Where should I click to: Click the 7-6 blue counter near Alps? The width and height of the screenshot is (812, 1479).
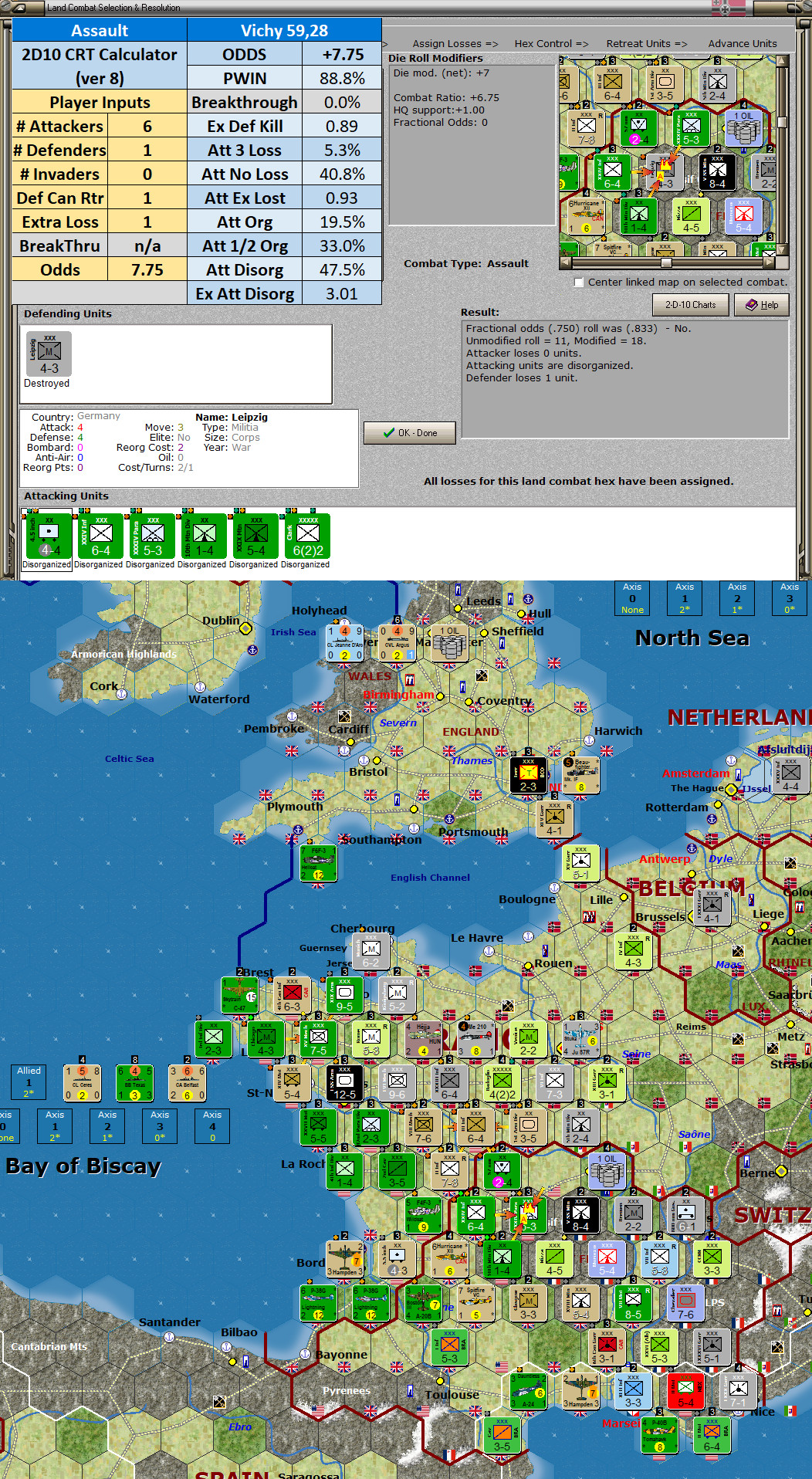pos(685,1302)
